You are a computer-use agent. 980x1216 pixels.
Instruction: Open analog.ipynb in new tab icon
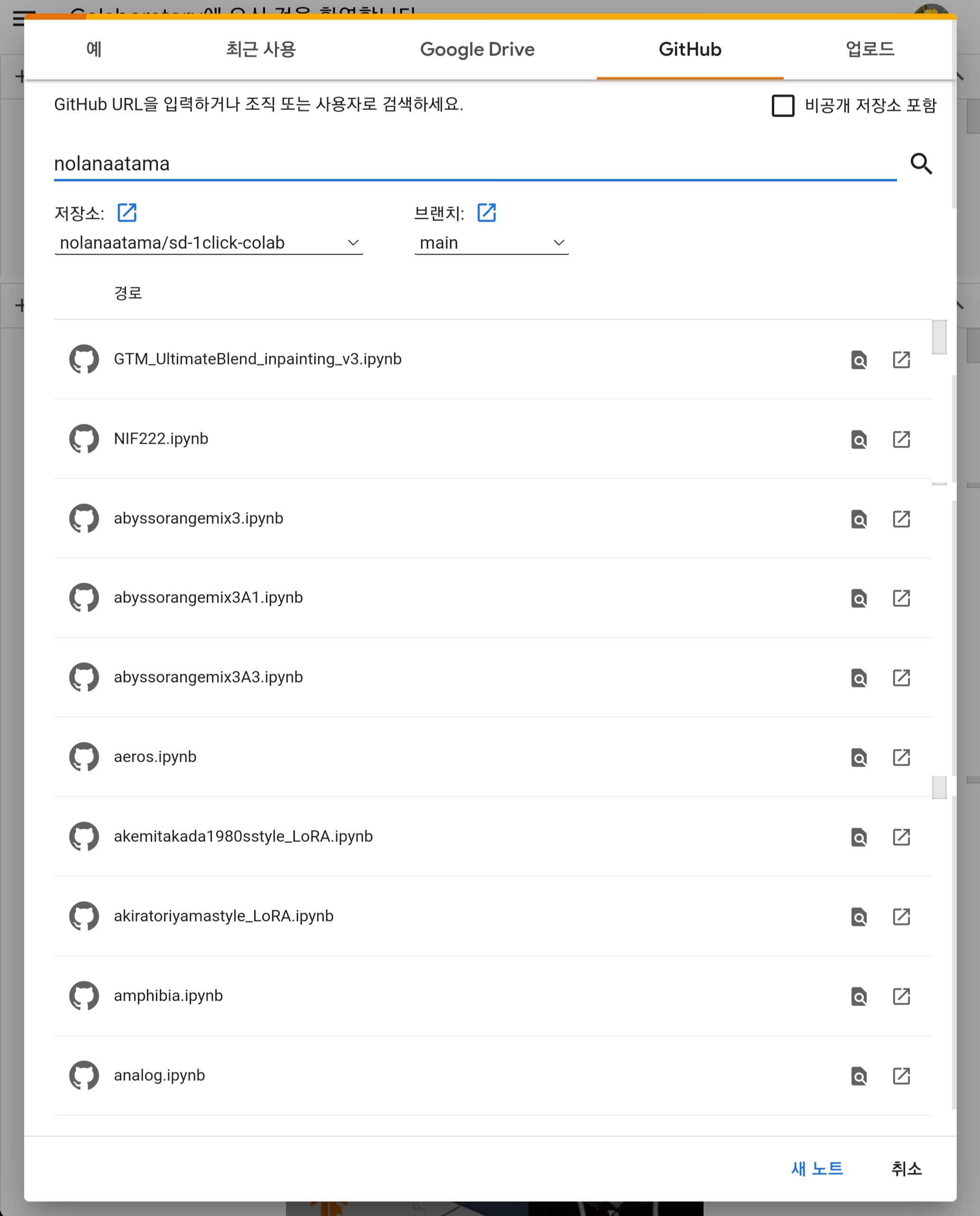(x=901, y=1075)
